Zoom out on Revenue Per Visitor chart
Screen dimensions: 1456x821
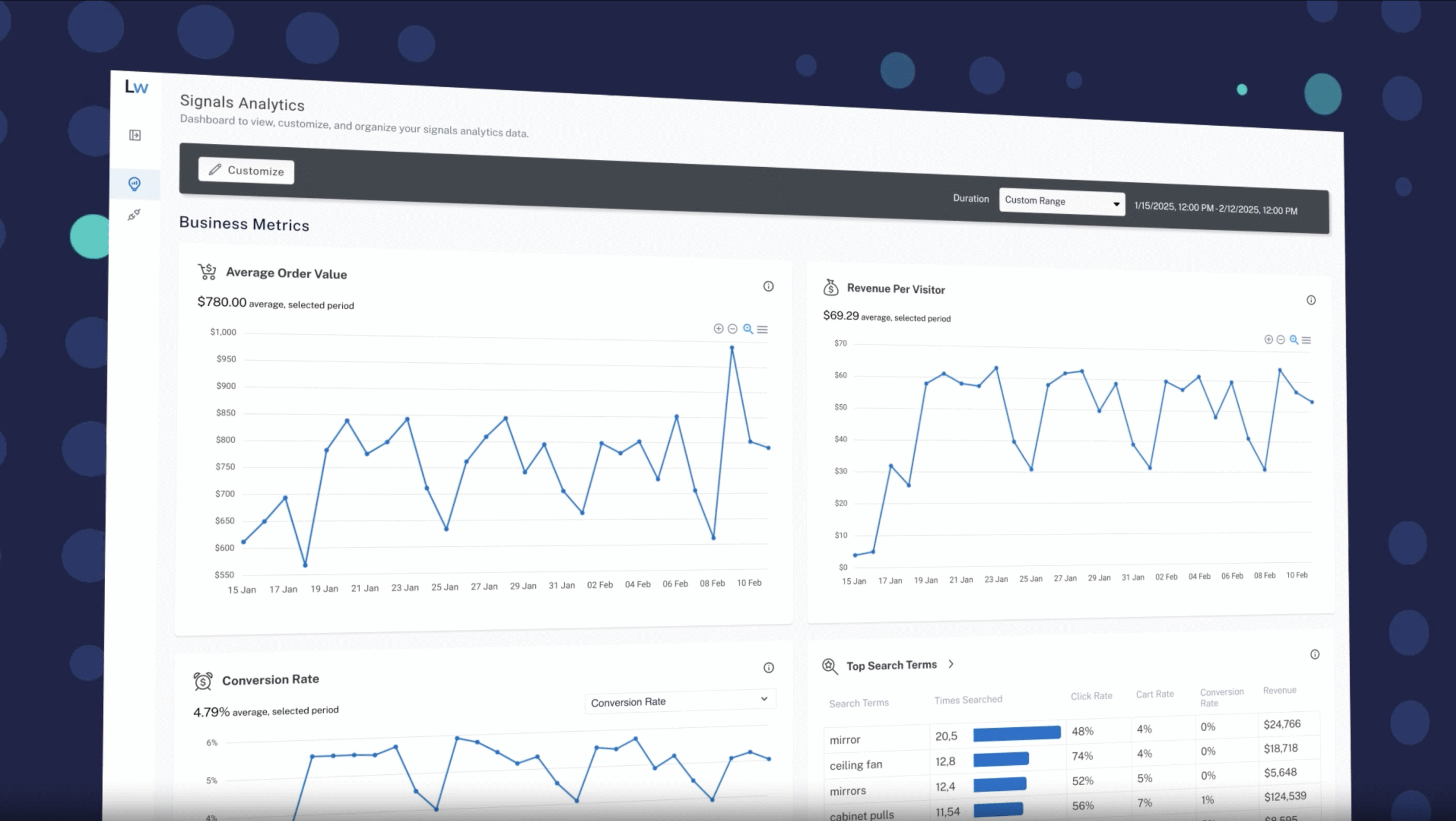(x=1281, y=339)
